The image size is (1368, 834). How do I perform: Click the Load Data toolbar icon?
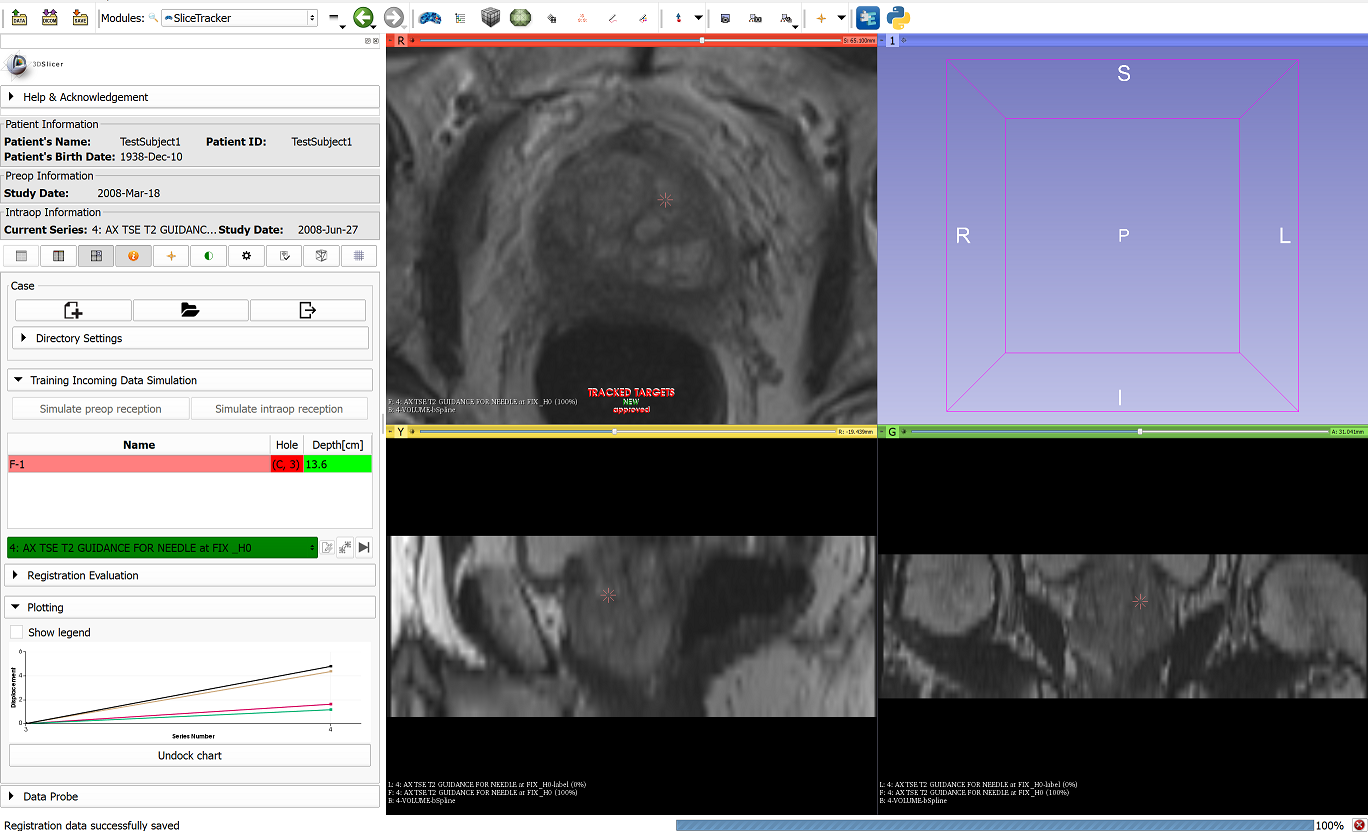coord(19,17)
